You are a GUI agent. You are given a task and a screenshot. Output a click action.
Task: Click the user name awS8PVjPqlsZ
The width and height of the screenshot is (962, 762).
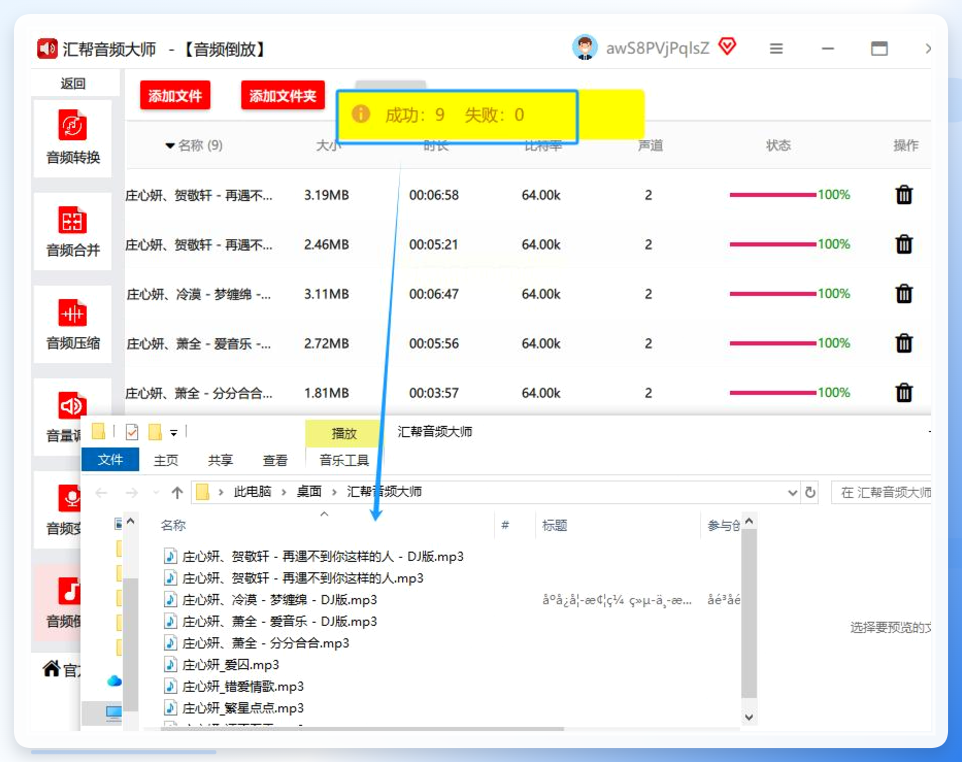658,48
